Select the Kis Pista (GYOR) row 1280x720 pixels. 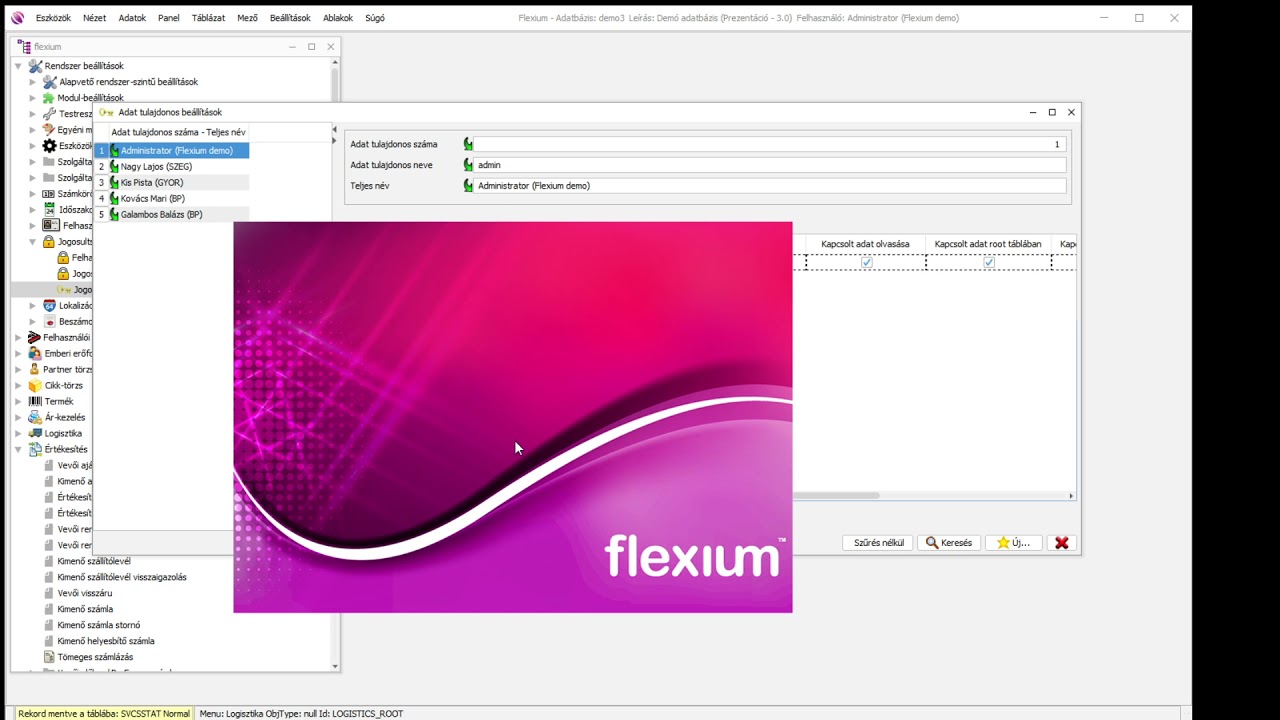(x=171, y=183)
